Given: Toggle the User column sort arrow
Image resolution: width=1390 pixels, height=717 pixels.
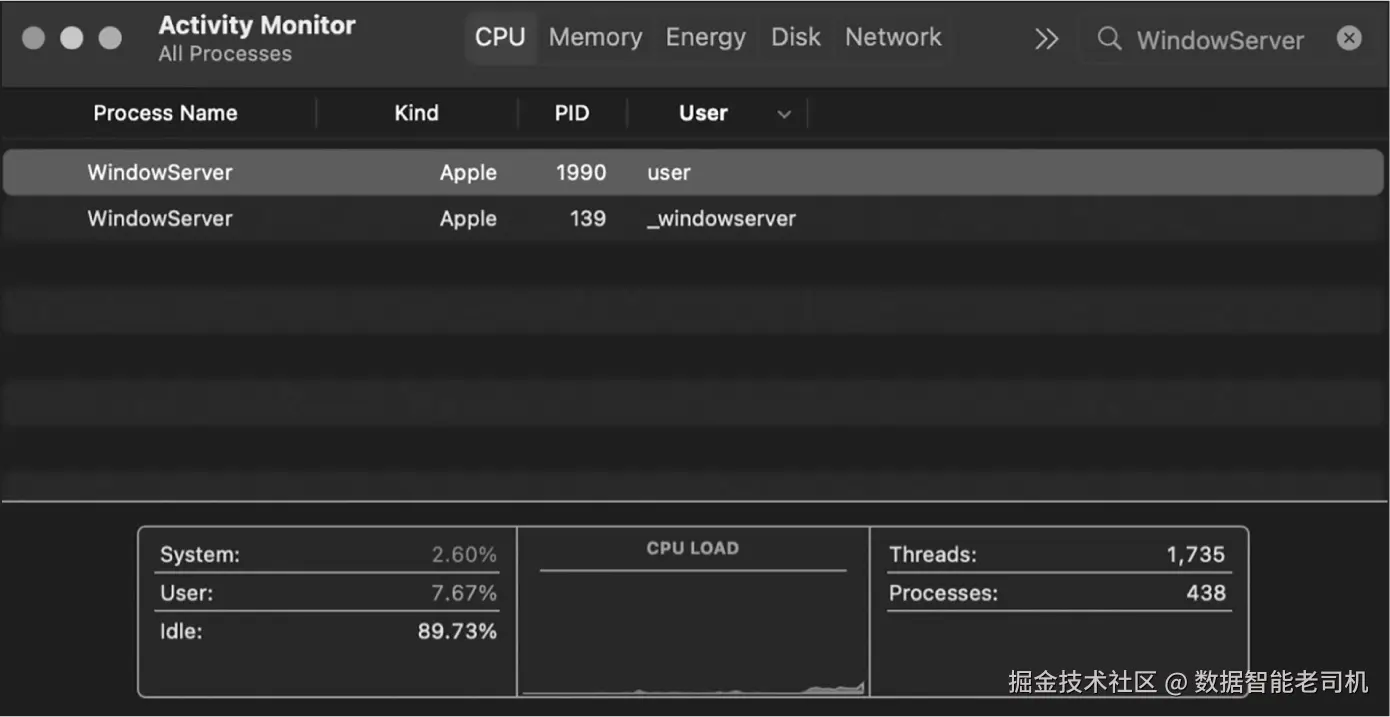Looking at the screenshot, I should click(x=784, y=114).
